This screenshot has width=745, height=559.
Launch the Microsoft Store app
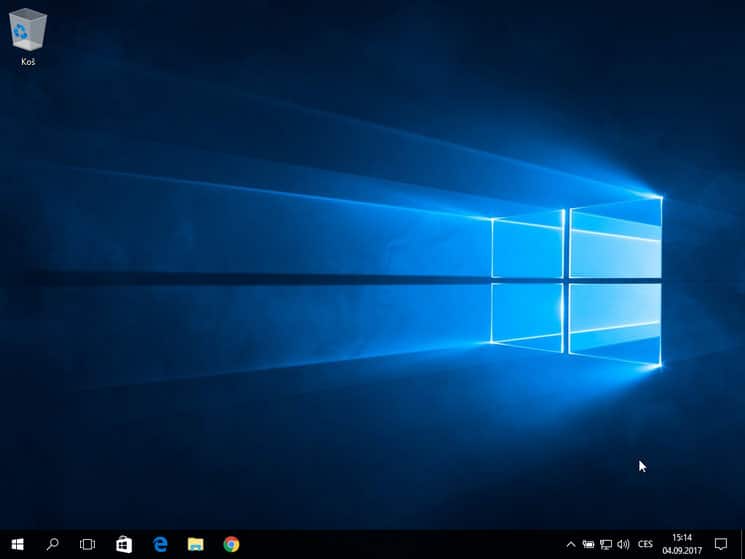click(x=124, y=544)
